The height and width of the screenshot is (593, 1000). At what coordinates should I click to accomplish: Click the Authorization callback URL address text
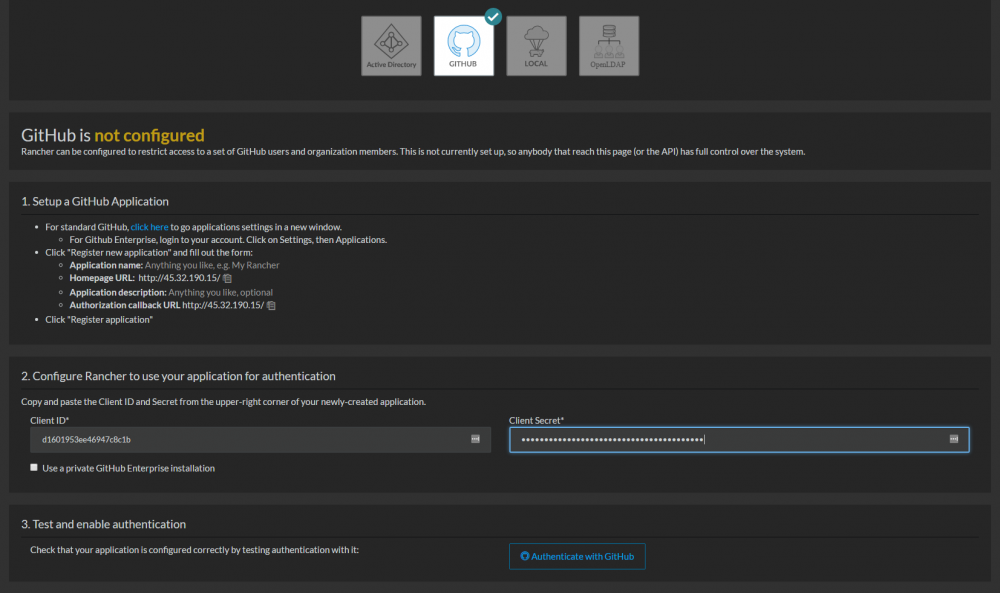pos(223,305)
